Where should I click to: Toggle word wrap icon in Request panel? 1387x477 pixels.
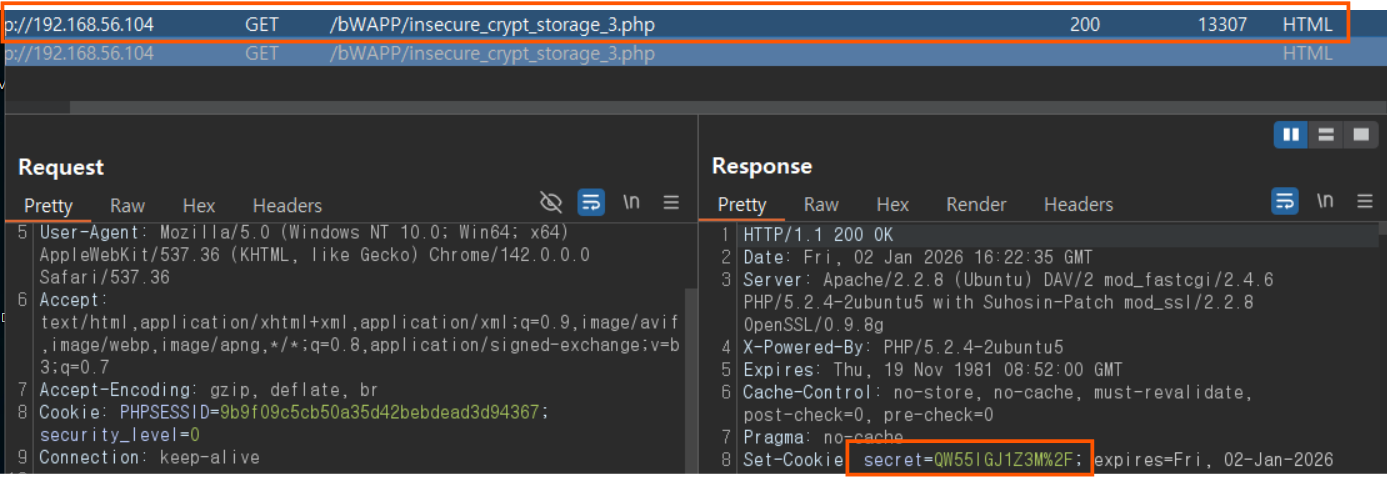(x=591, y=203)
